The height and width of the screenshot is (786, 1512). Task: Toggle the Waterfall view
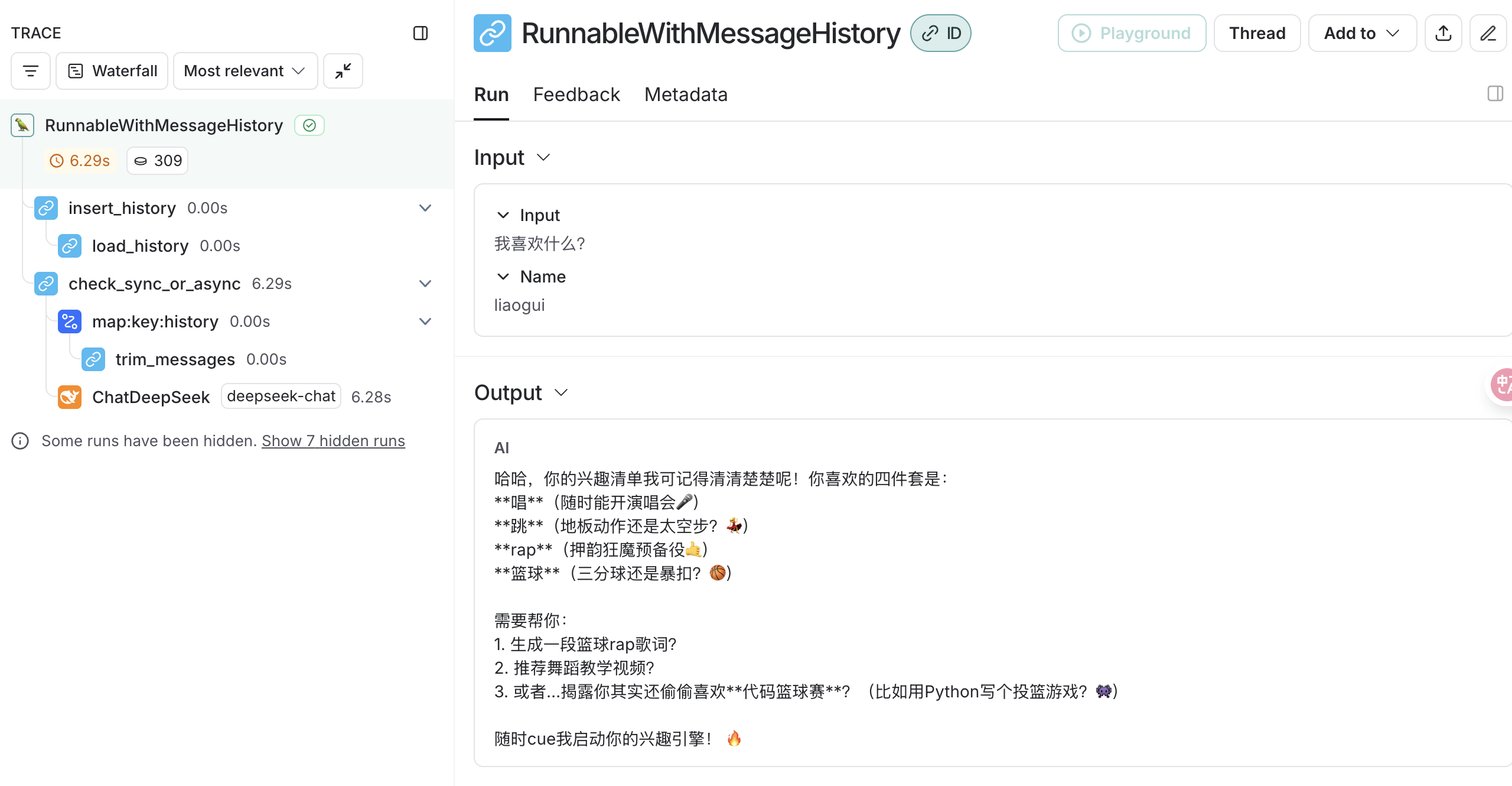(x=112, y=71)
